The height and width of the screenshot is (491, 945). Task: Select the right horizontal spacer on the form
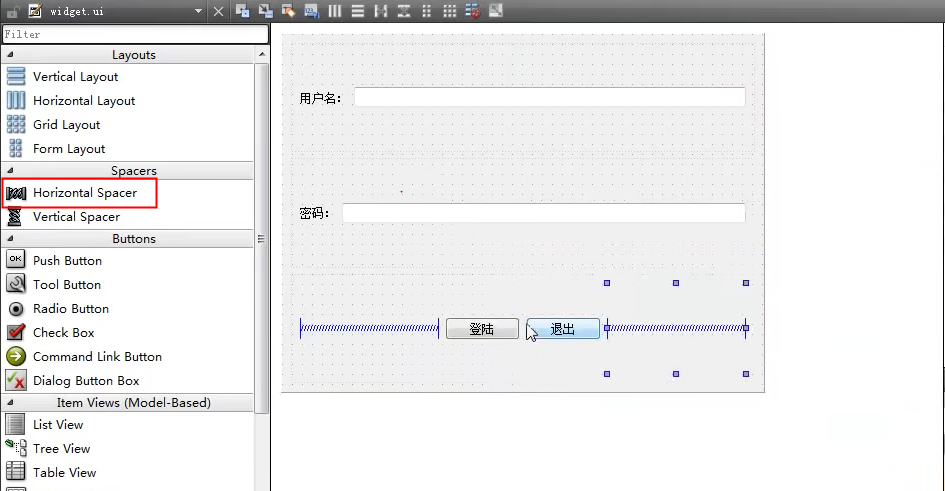pos(676,328)
